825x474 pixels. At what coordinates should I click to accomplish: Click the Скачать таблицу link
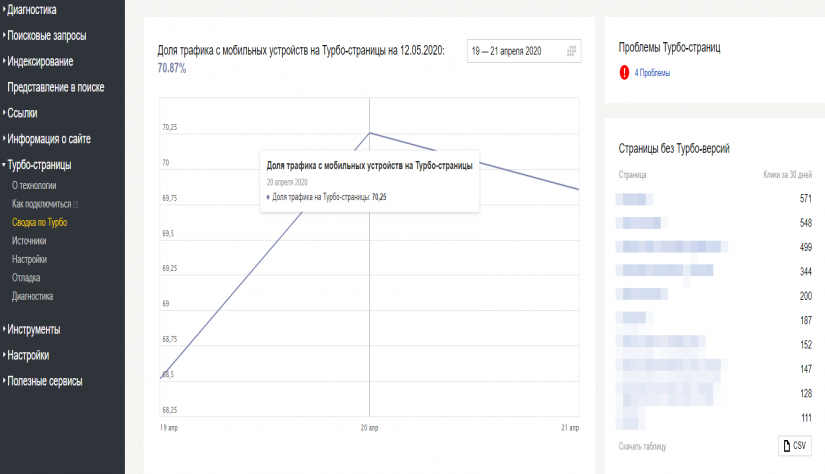point(643,446)
